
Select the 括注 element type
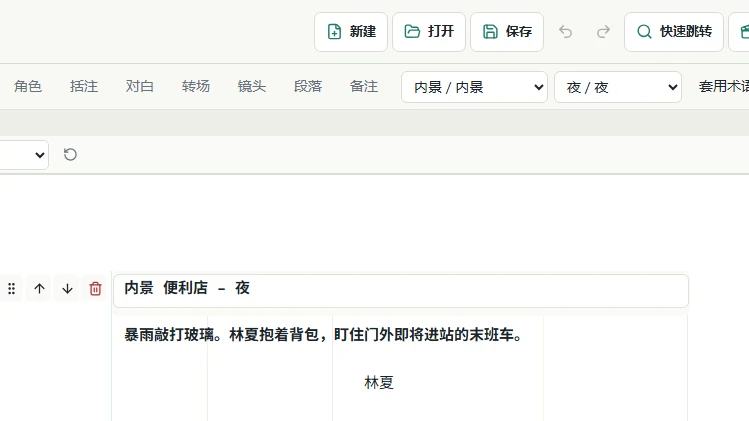tap(84, 86)
